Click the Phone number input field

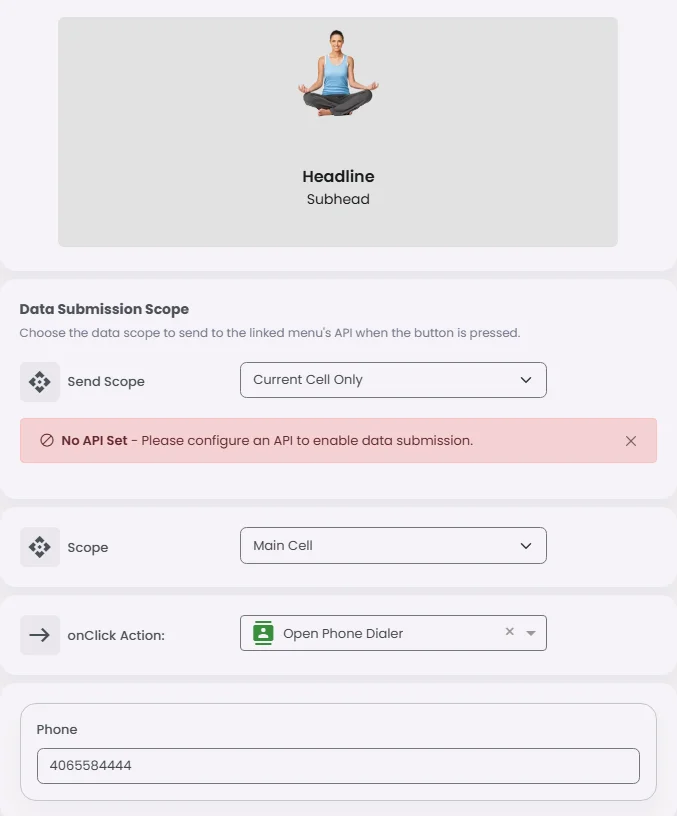point(338,766)
